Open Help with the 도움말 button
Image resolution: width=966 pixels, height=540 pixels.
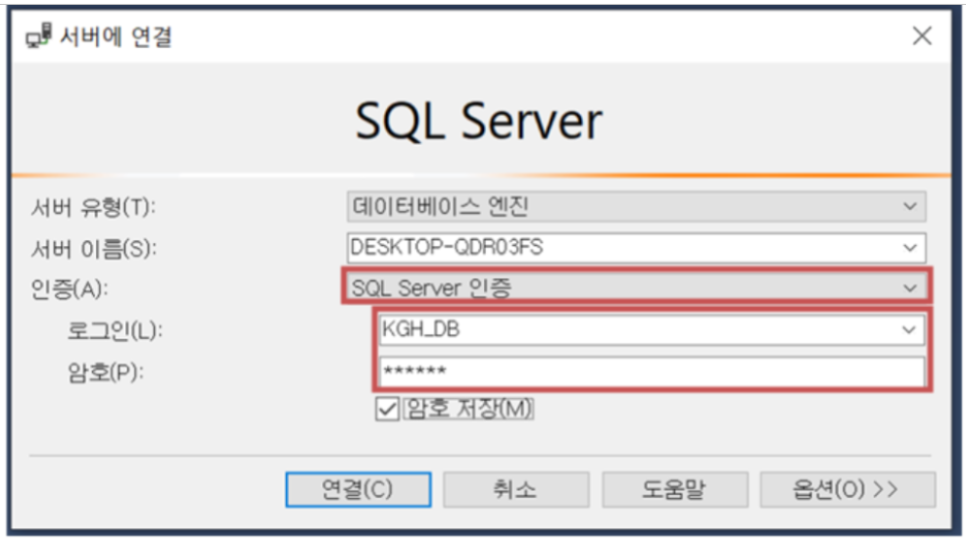click(675, 490)
